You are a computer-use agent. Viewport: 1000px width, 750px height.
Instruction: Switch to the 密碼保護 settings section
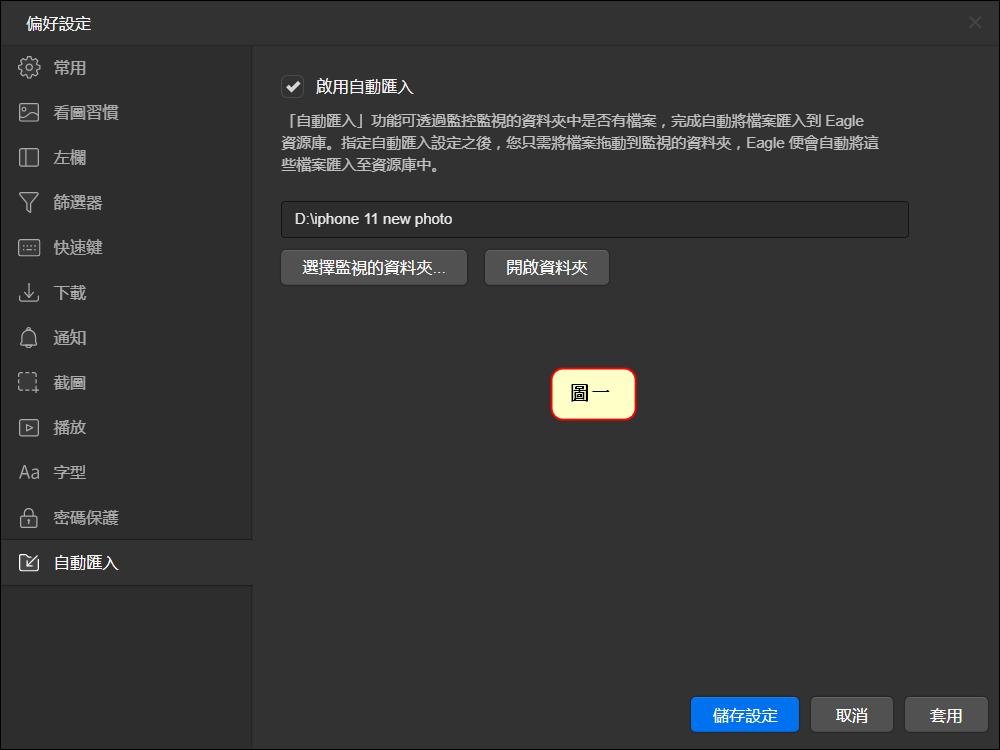point(84,517)
